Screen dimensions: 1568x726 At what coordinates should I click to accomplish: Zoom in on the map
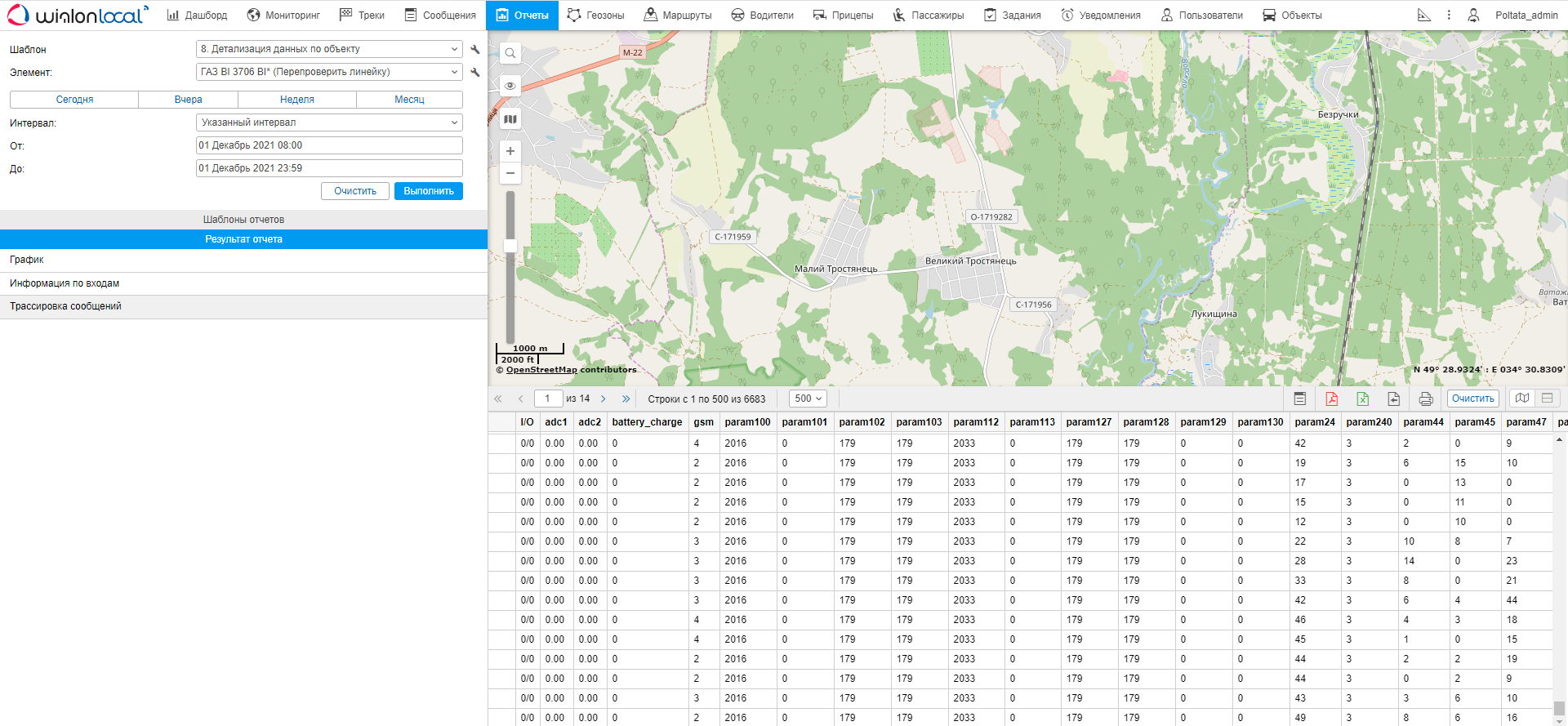(x=510, y=151)
